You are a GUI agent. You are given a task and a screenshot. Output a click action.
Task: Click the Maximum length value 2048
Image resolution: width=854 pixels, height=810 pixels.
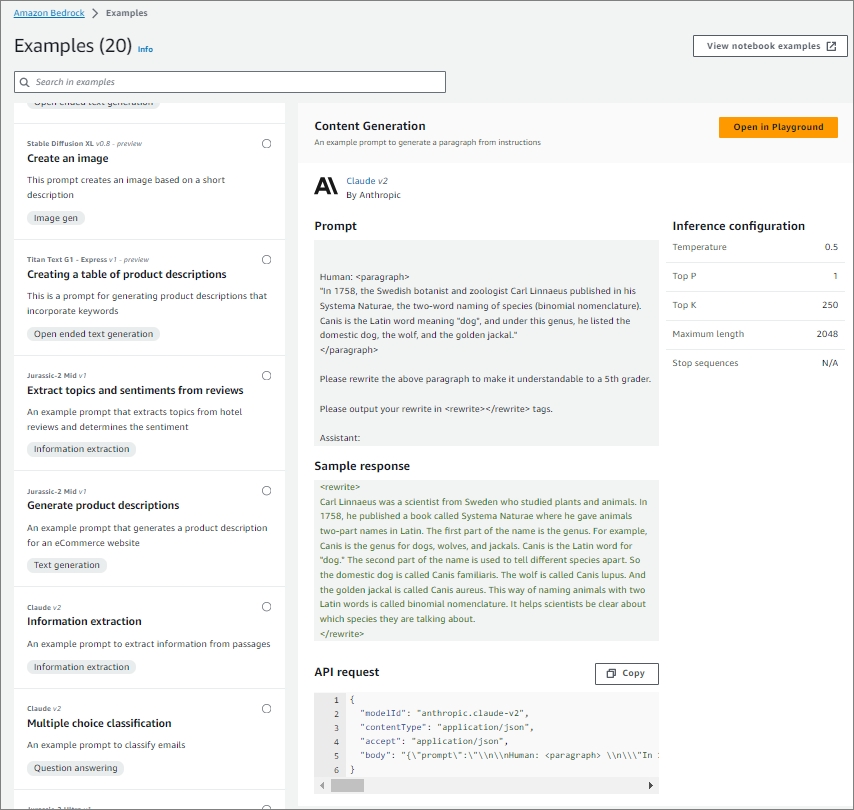tap(827, 334)
